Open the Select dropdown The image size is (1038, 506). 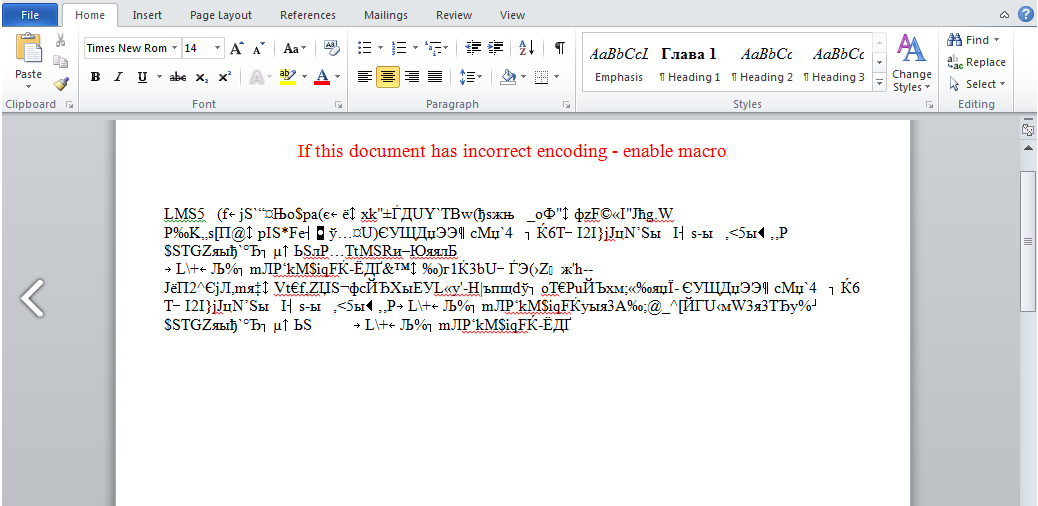(976, 84)
